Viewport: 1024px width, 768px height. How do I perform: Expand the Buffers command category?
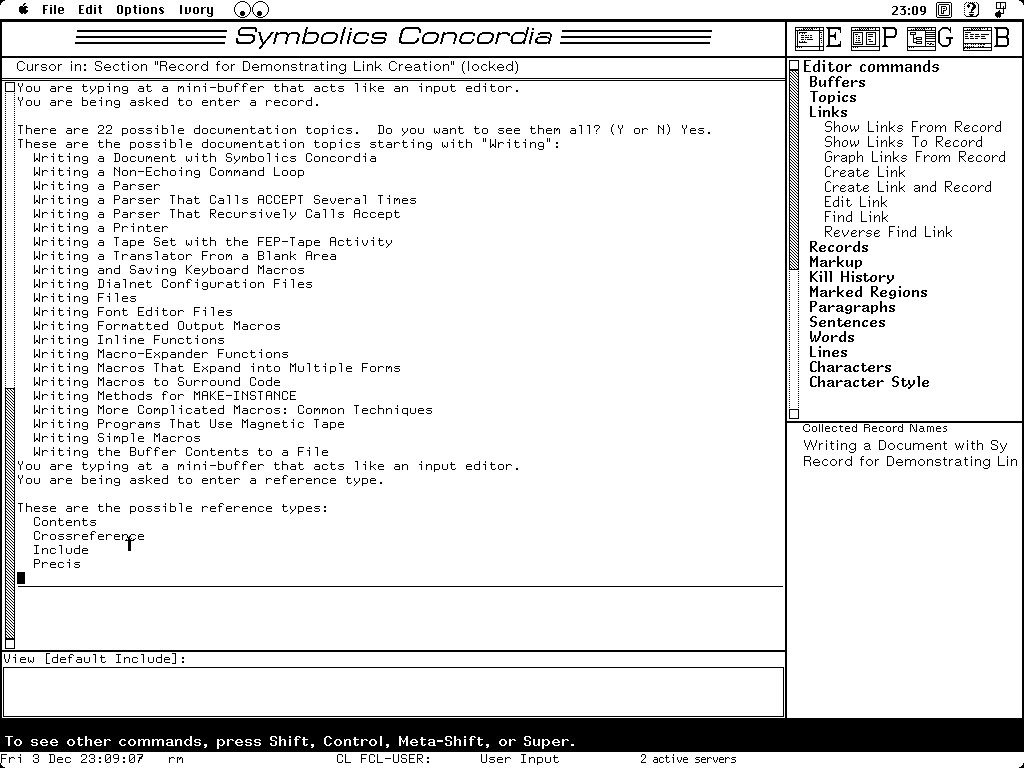point(837,82)
